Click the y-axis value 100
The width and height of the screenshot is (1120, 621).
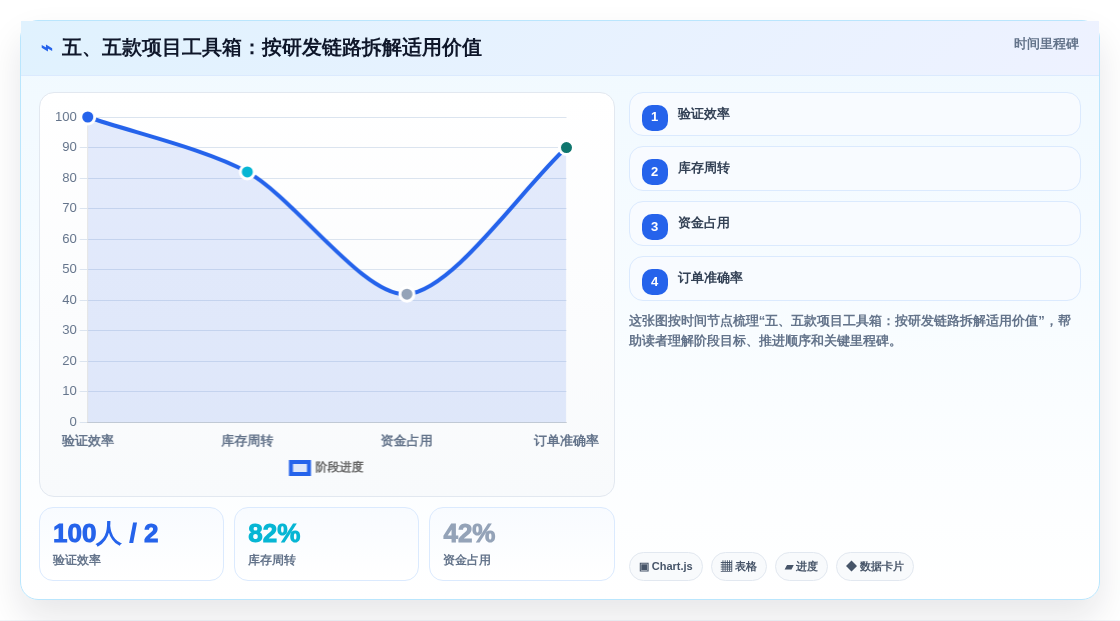[x=66, y=116]
